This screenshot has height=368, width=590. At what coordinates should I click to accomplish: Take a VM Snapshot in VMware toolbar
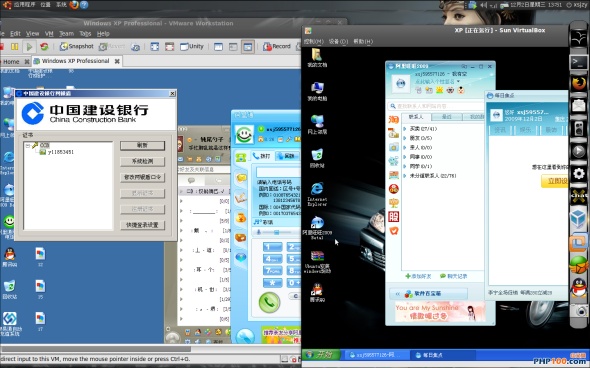click(76, 46)
